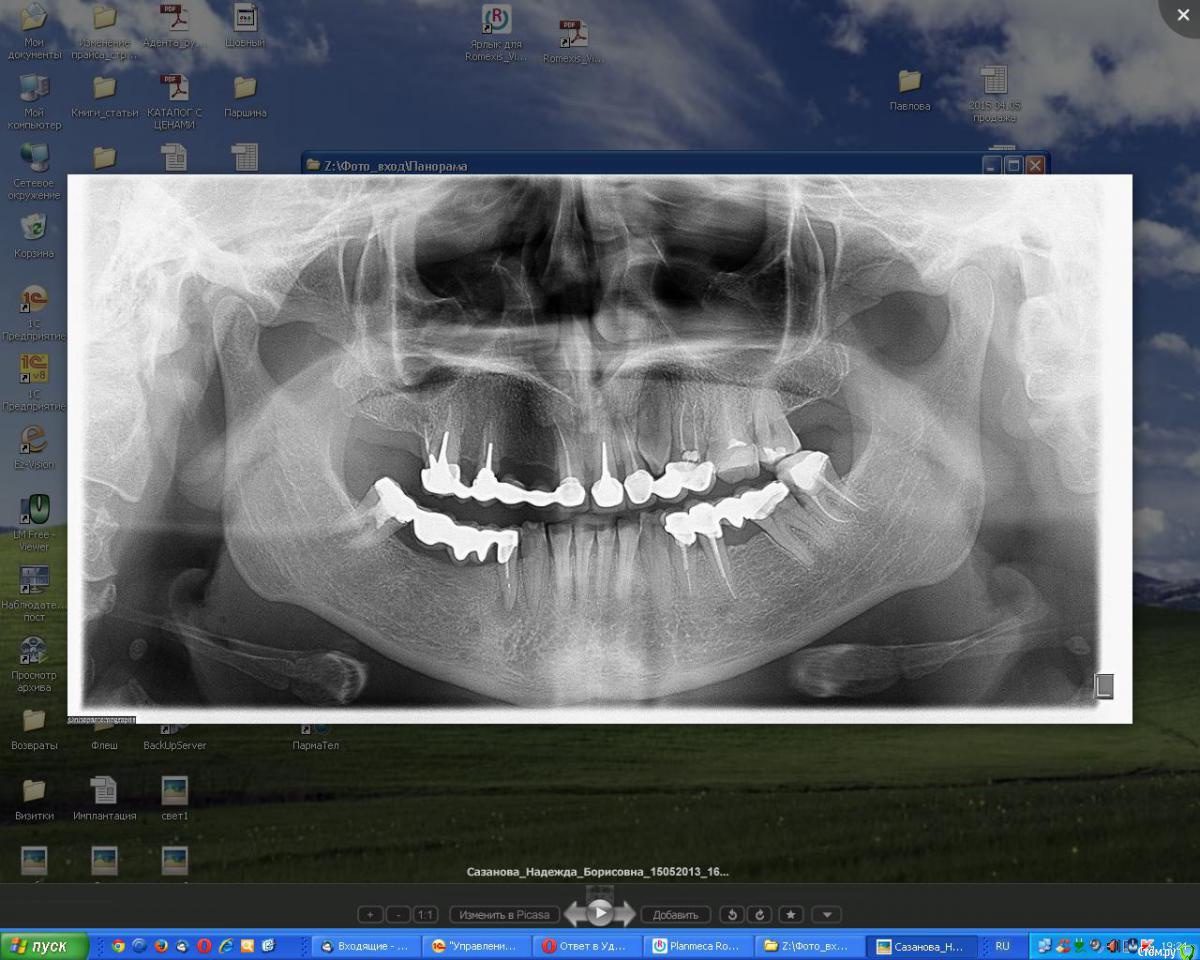Rotate image clockwise

point(759,914)
